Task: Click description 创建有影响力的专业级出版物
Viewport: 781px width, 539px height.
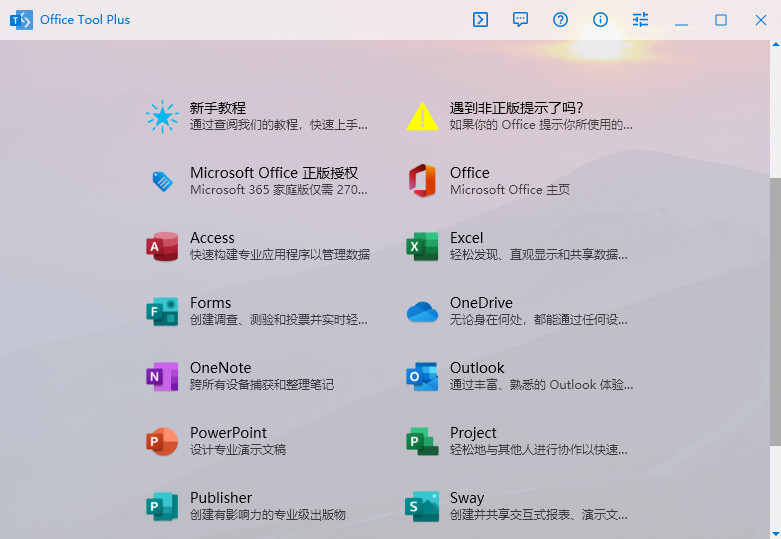Action: (268, 515)
